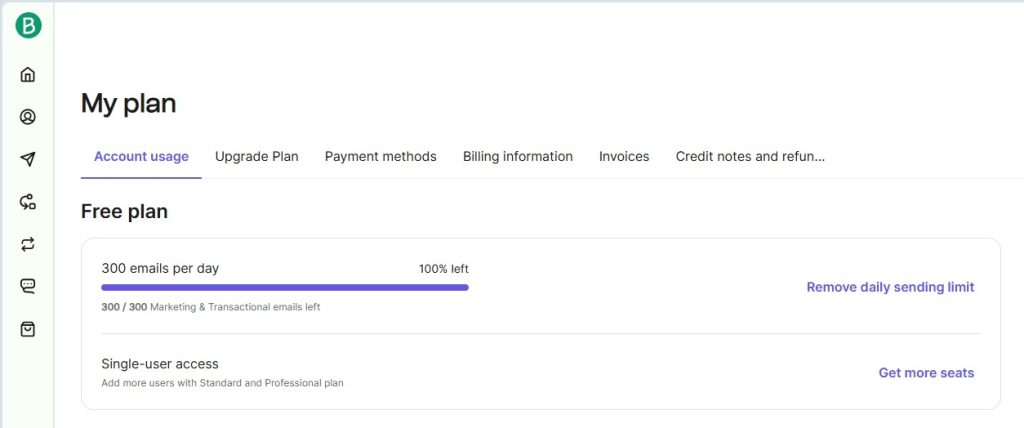The width and height of the screenshot is (1024, 428).
Task: Open the Payment methods tab
Action: click(x=380, y=157)
